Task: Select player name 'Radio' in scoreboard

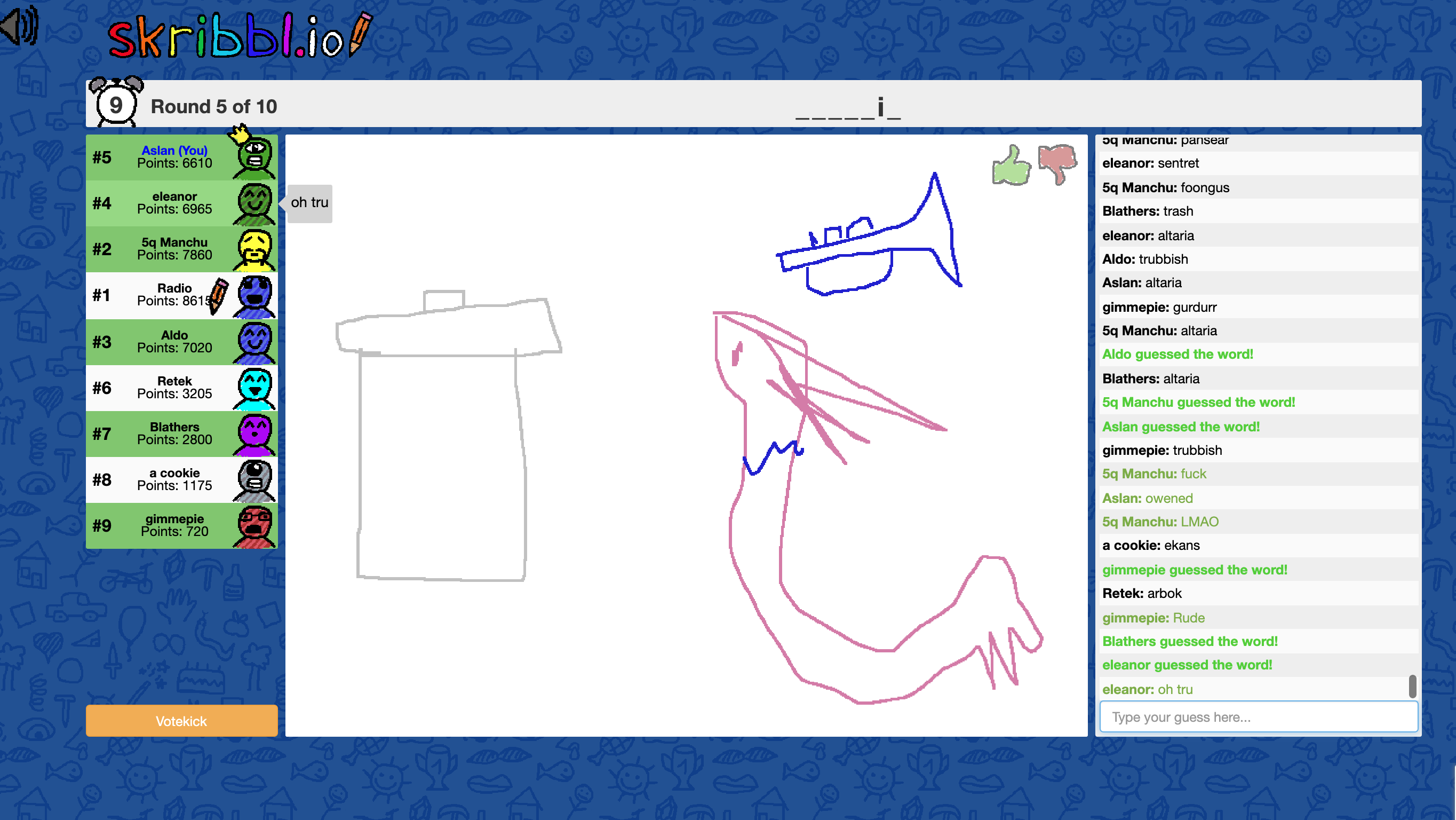Action: coord(174,288)
